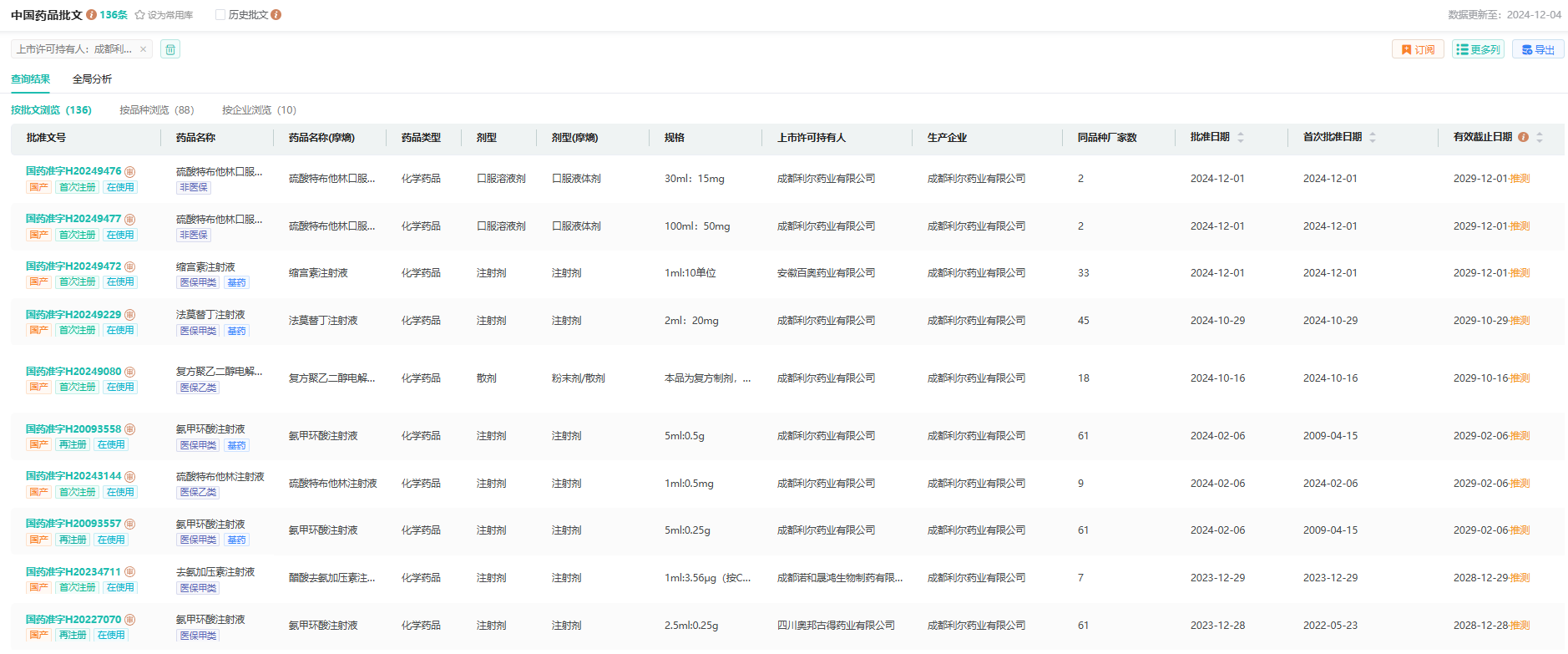The width and height of the screenshot is (1568, 654).
Task: Sort by 批准日期 column arrows
Action: (x=1241, y=138)
